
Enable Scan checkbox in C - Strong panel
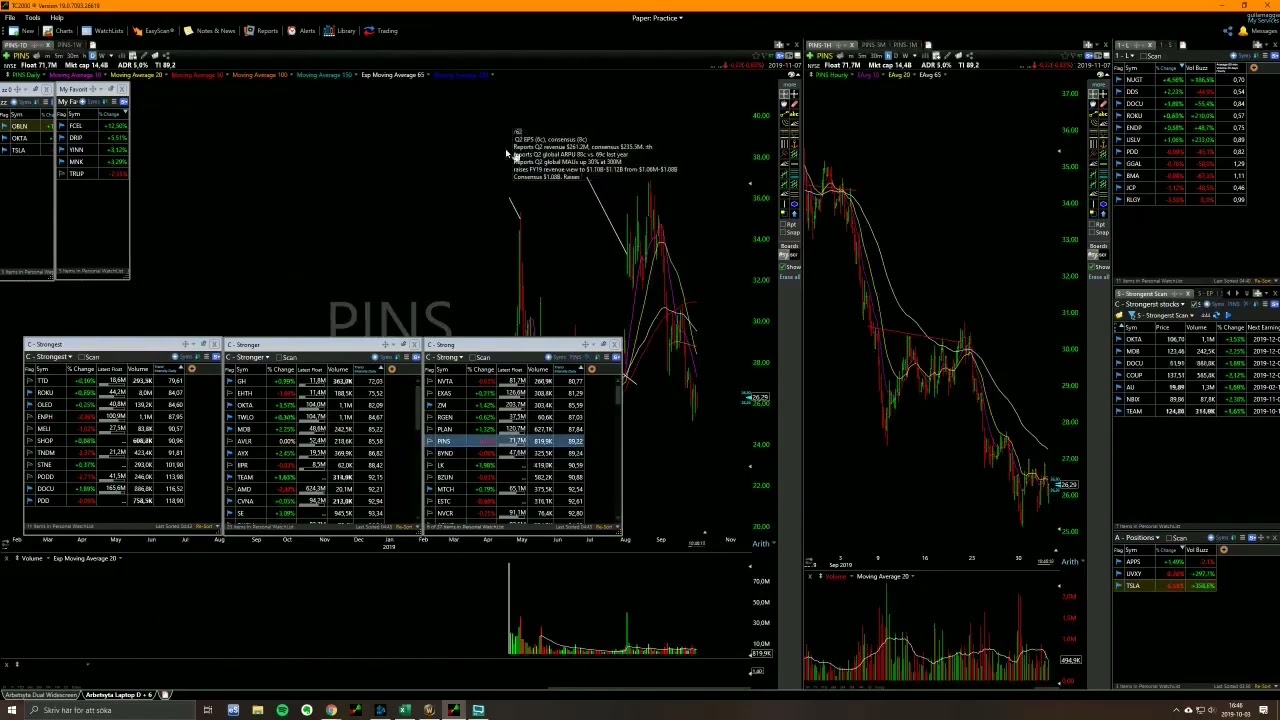point(472,357)
